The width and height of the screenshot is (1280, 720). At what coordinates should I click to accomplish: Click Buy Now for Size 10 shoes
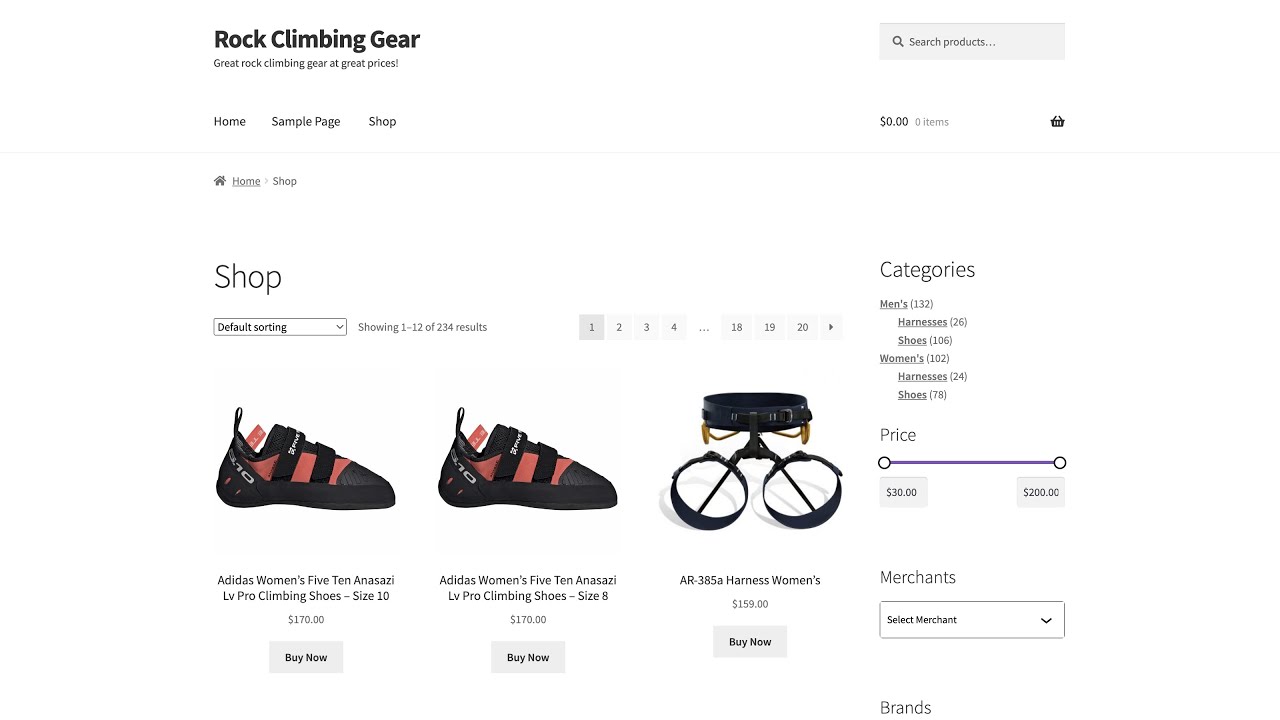(306, 657)
